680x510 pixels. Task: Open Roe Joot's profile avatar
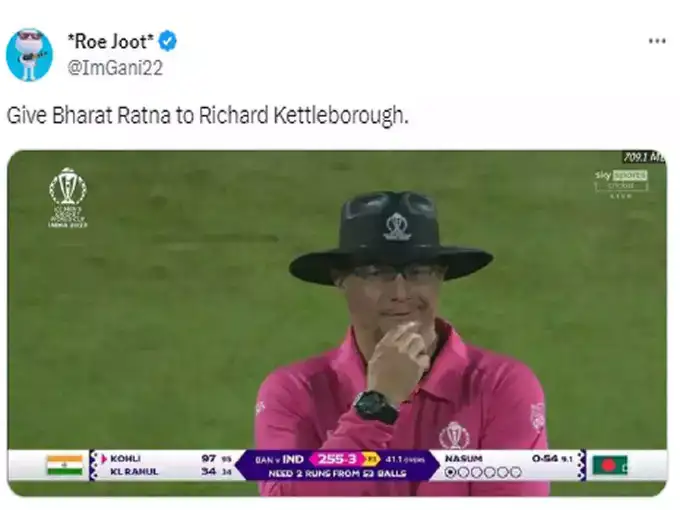coord(29,55)
